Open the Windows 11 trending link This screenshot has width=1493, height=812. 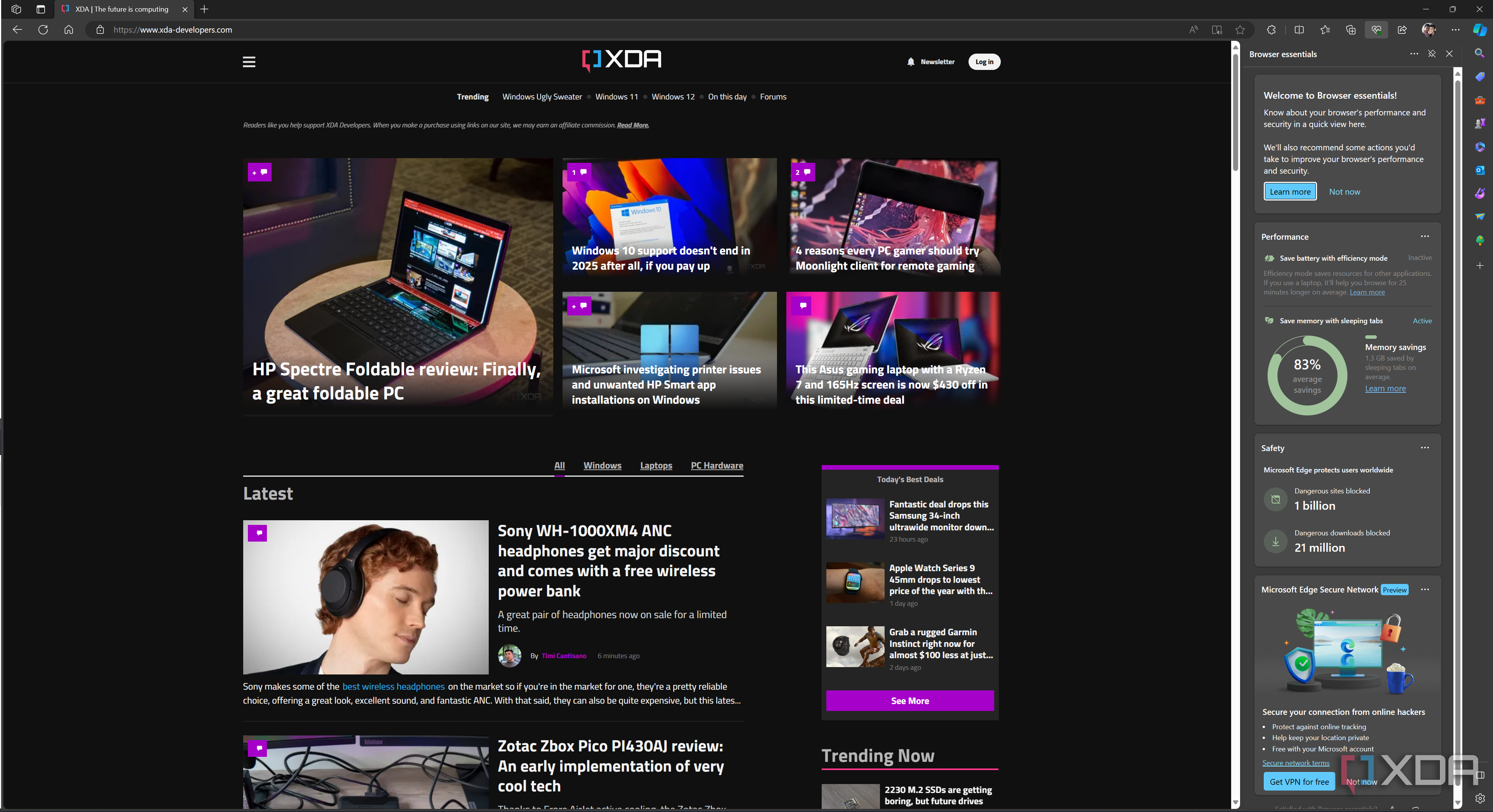tap(616, 97)
